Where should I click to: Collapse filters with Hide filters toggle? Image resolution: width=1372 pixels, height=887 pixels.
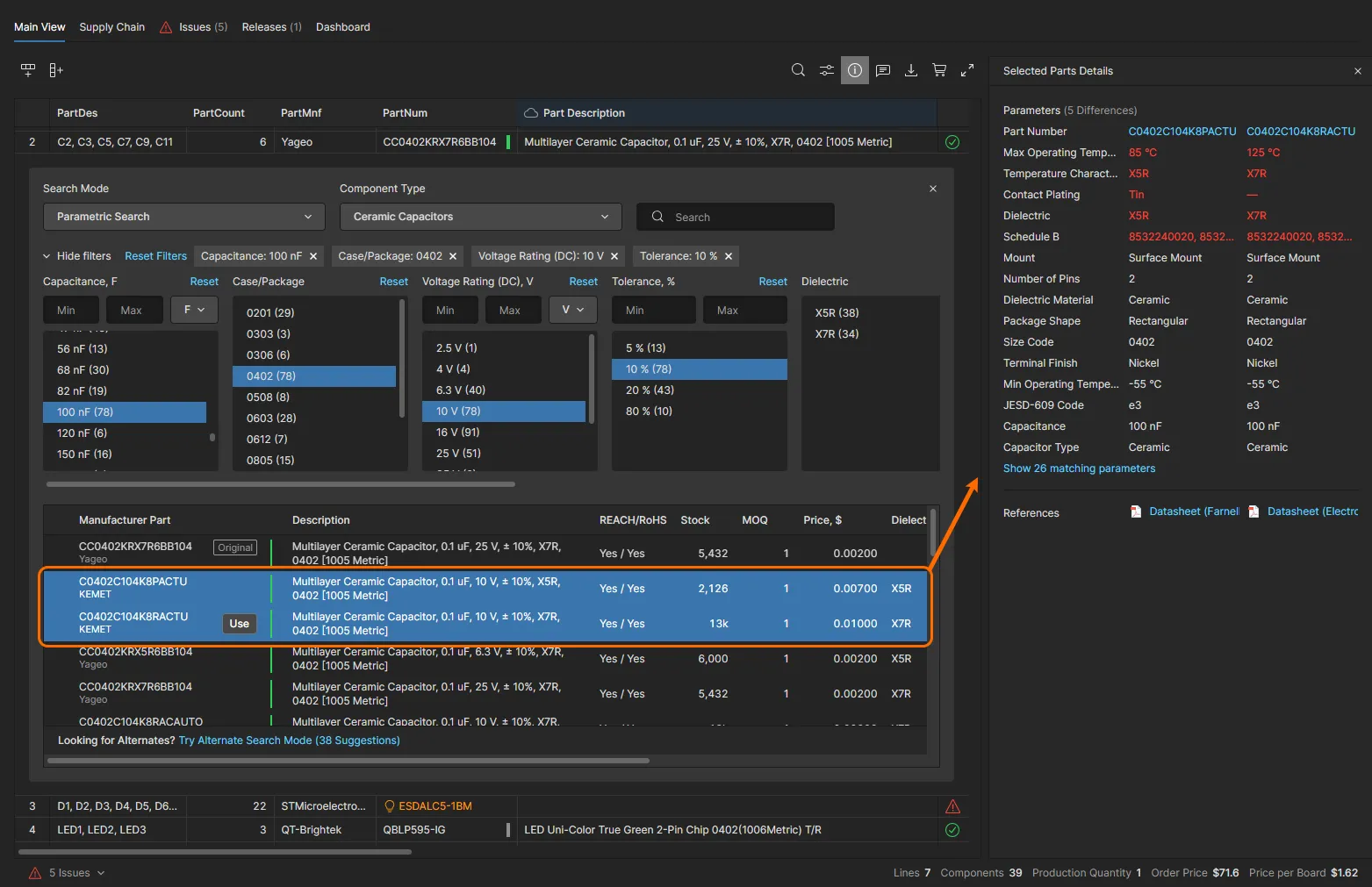tap(77, 256)
